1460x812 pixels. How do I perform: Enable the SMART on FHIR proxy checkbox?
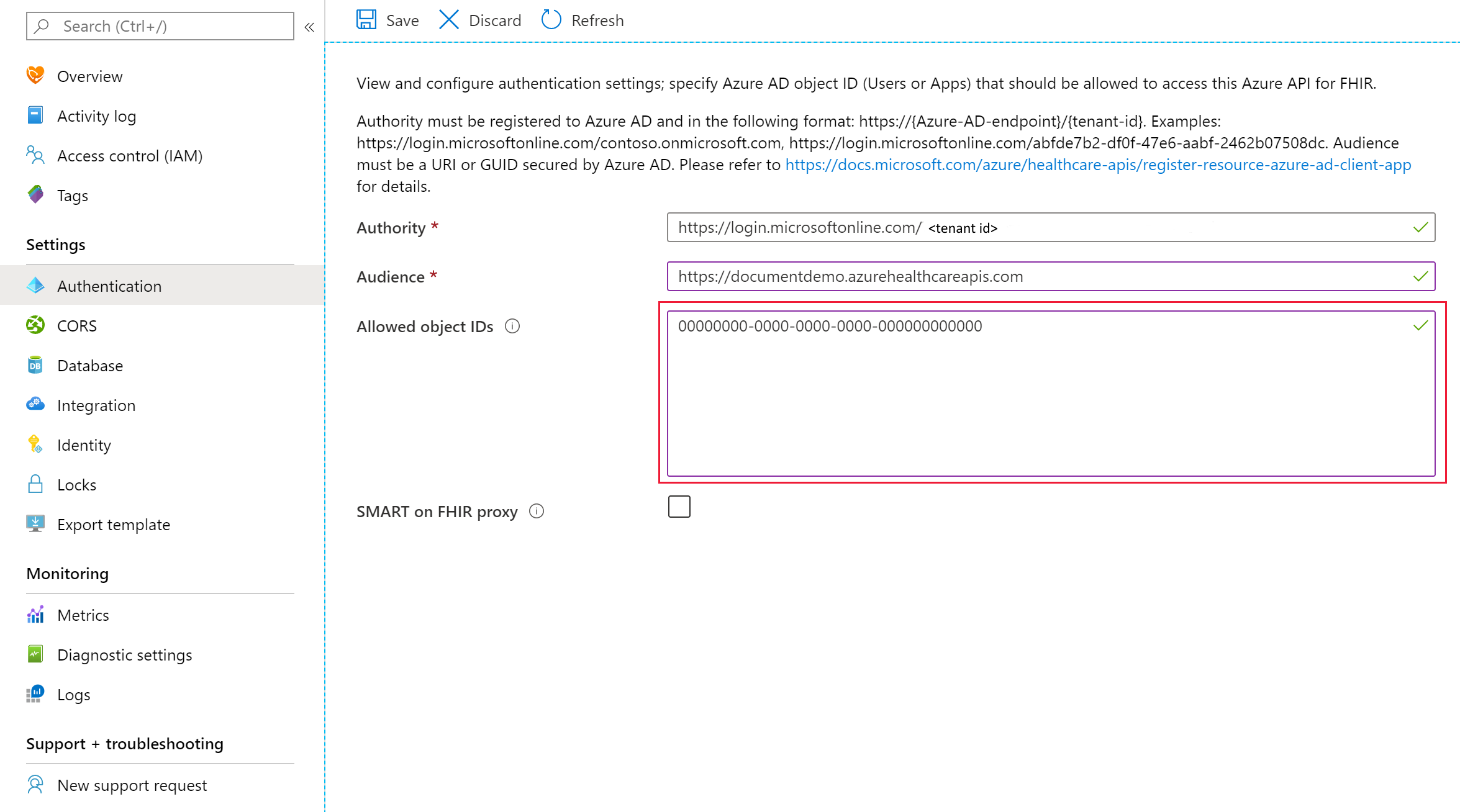pyautogui.click(x=678, y=507)
